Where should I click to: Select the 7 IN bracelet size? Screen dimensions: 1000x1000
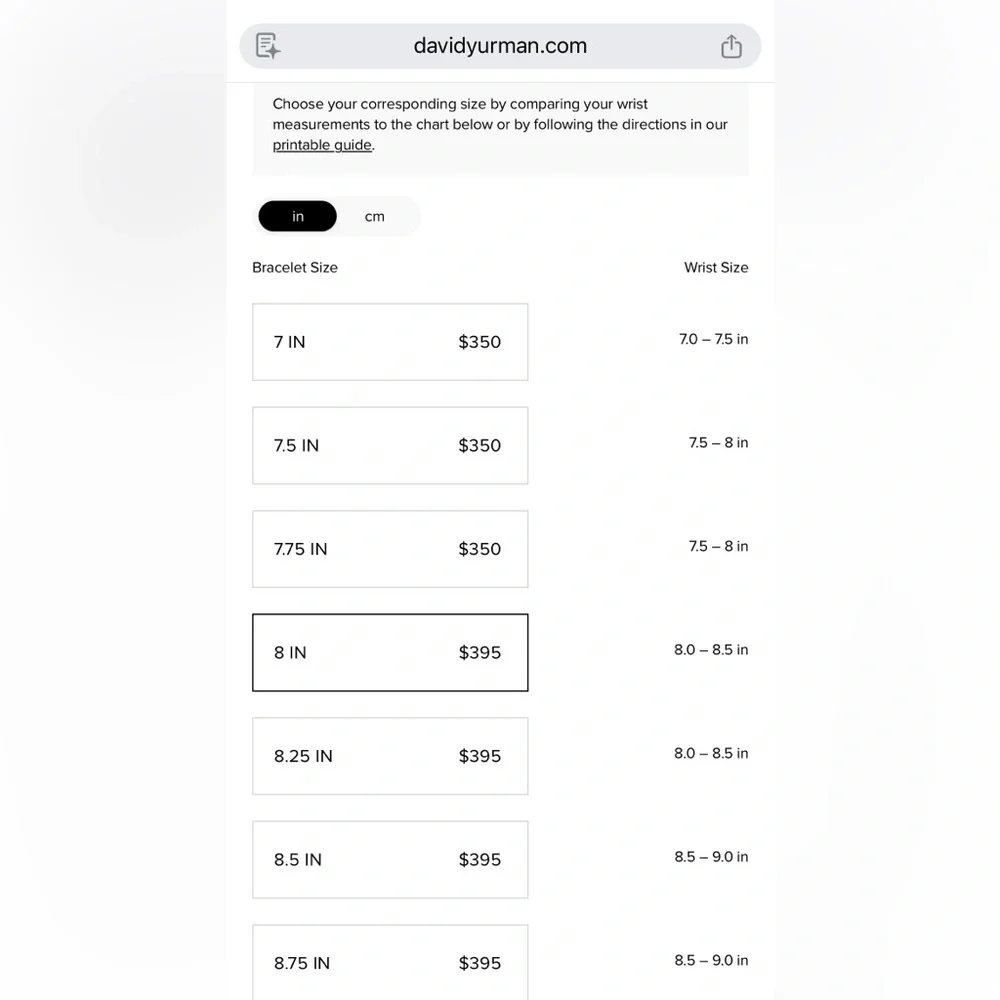[x=390, y=342]
